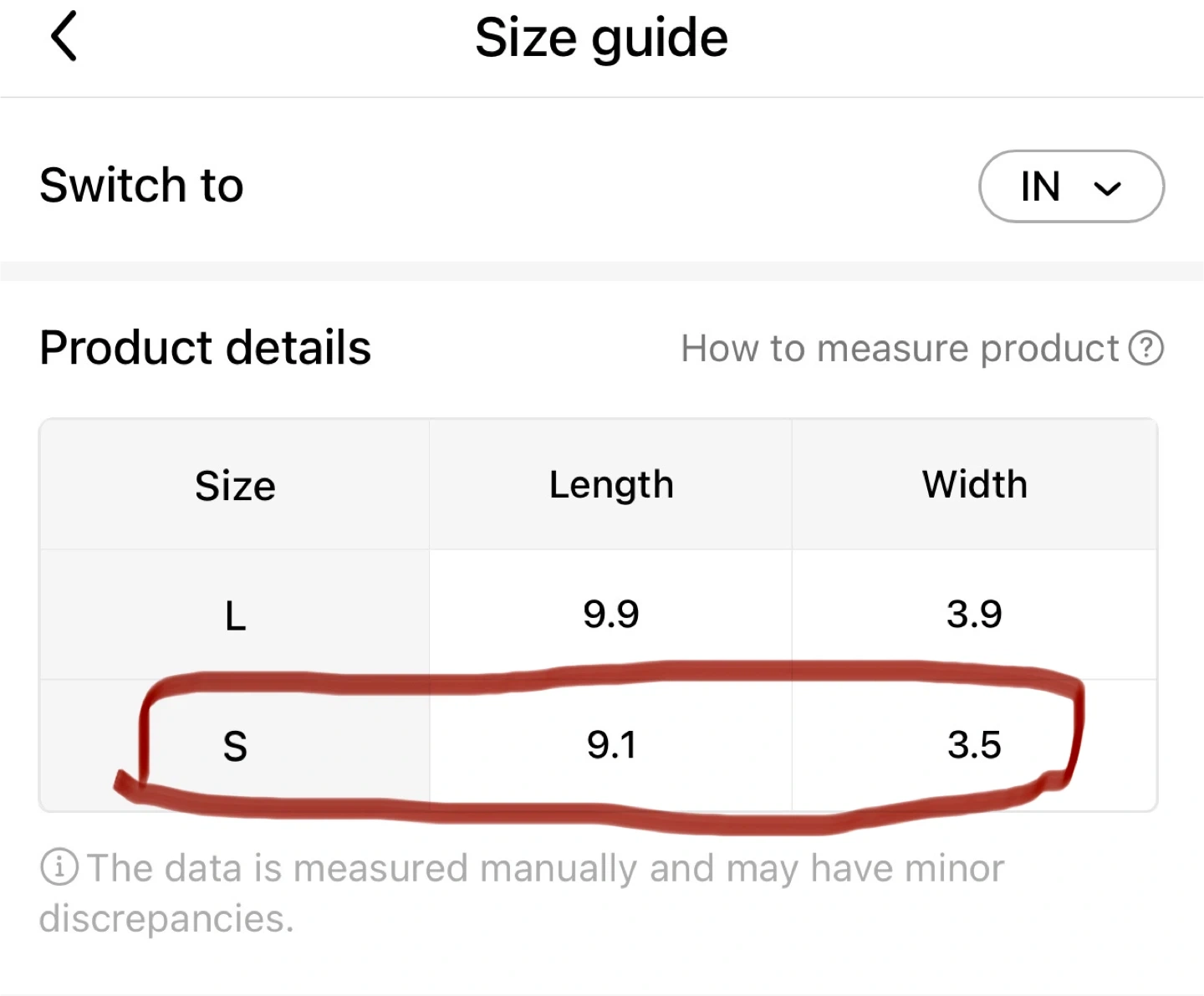The width and height of the screenshot is (1204, 996).
Task: Select the 3.9 width cell
Action: pyautogui.click(x=974, y=615)
